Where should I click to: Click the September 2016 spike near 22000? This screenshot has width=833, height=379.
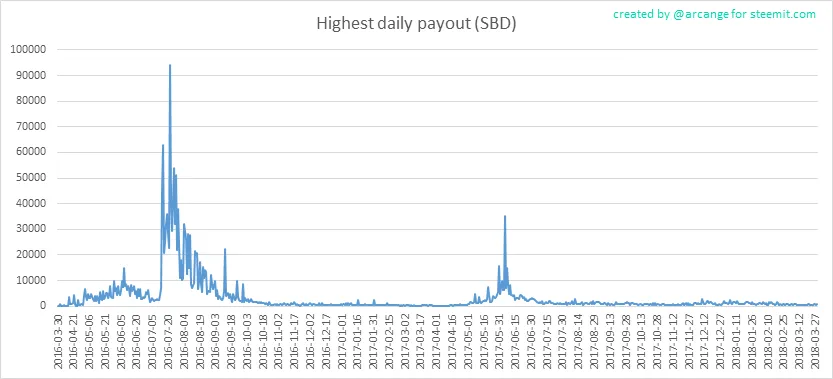click(225, 249)
